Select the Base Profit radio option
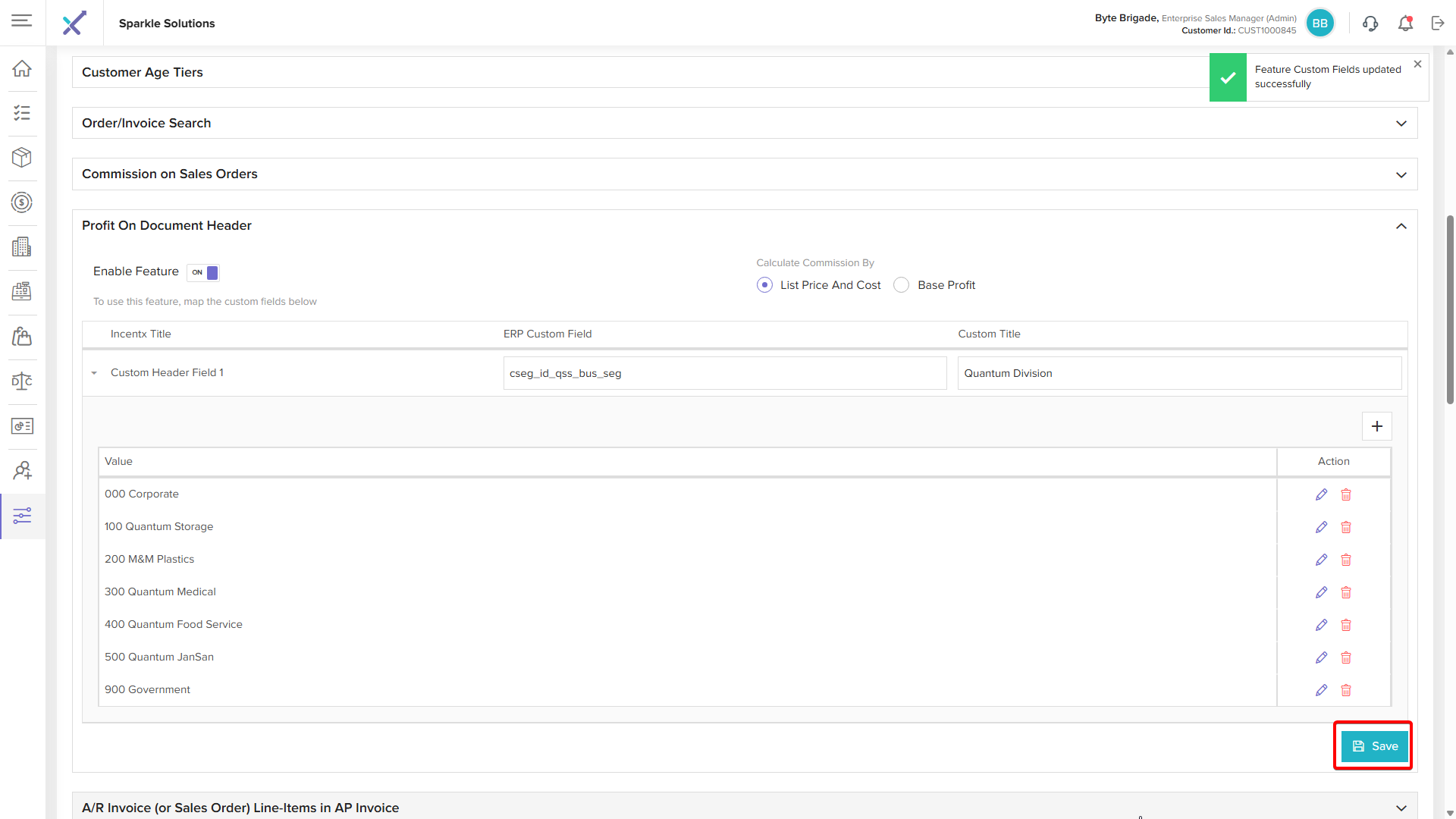Screen dimensions: 1456x819 pos(901,285)
